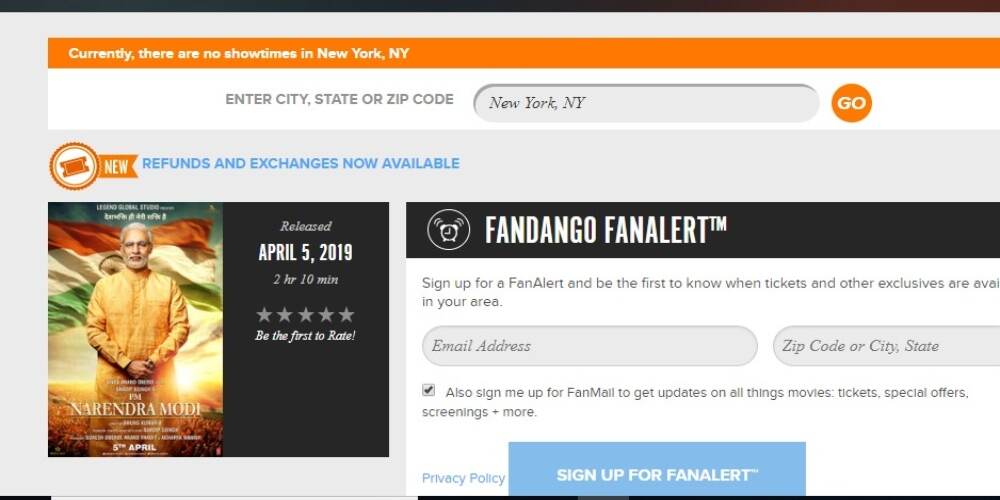
Task: Uncheck the FanMail signup checkbox
Action: point(429,390)
